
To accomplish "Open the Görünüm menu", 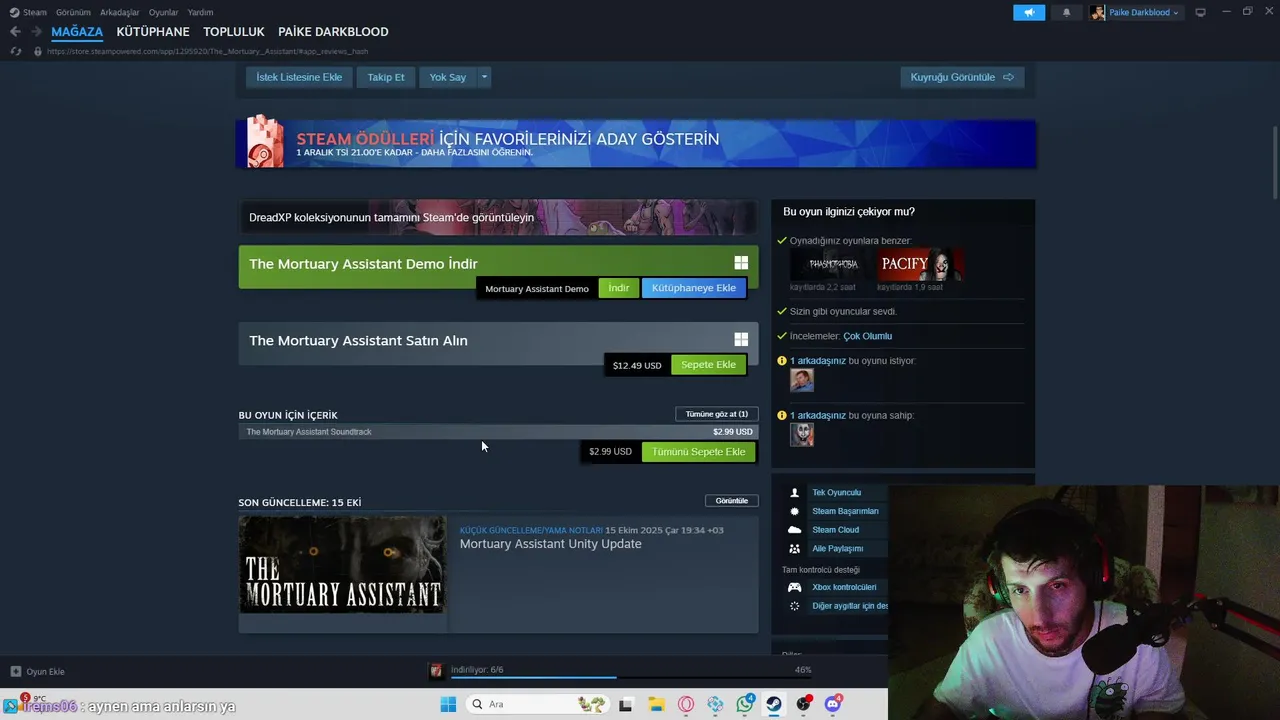I will coord(73,12).
